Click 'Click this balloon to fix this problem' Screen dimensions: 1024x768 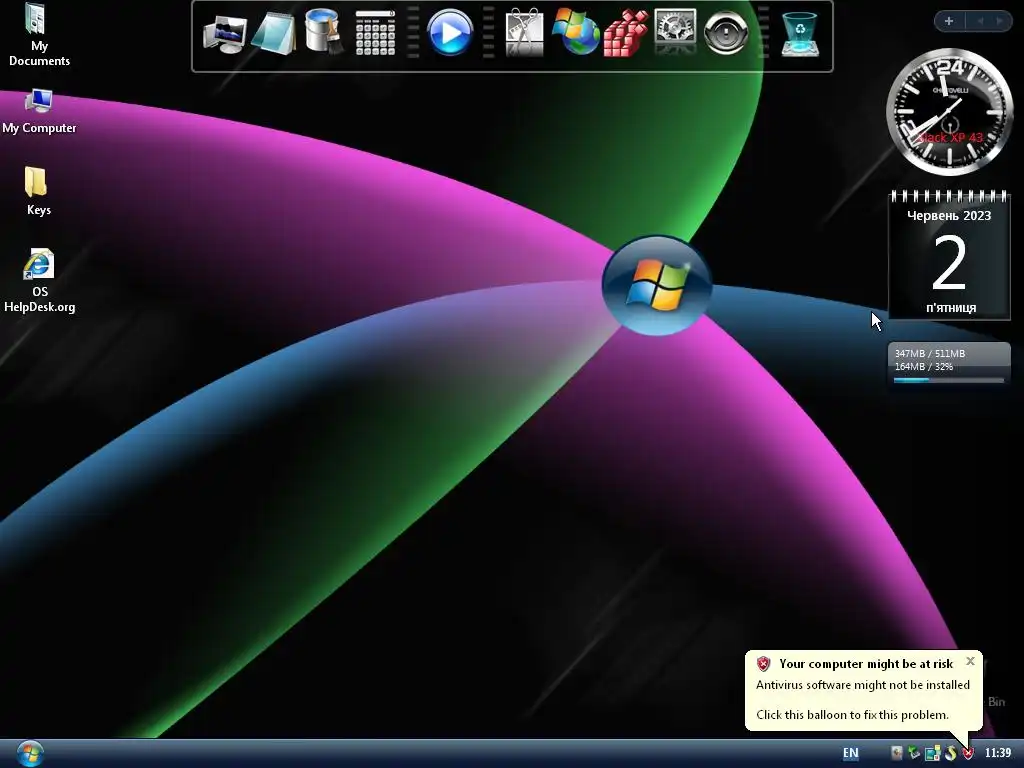click(852, 714)
